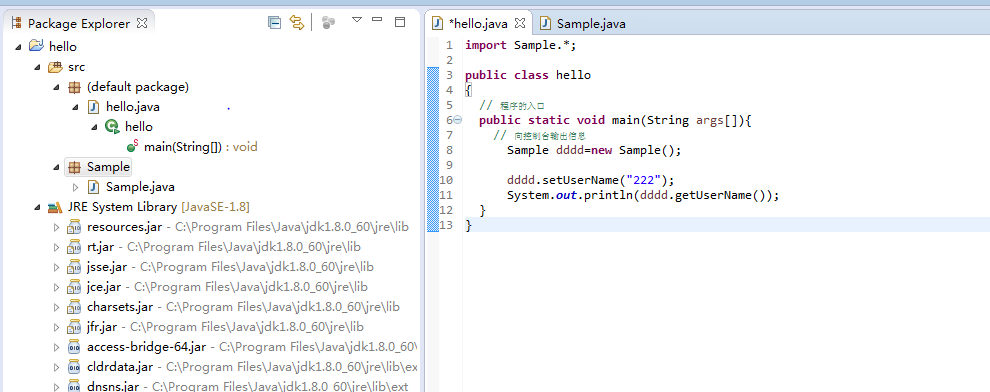The image size is (990, 392).
Task: Click the rt.jar jar icon
Action: click(75, 247)
